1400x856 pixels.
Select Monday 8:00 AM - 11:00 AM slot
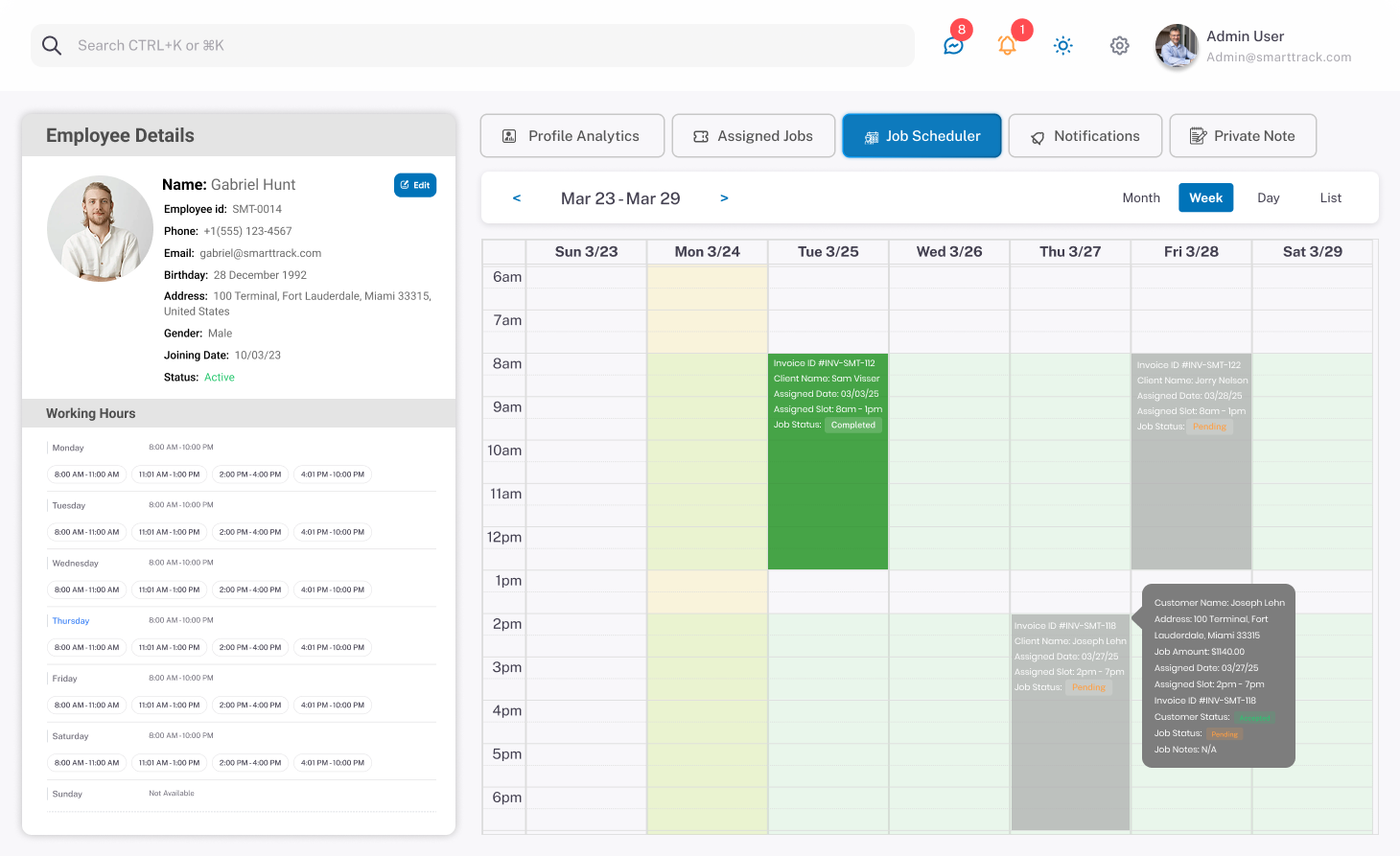click(87, 474)
